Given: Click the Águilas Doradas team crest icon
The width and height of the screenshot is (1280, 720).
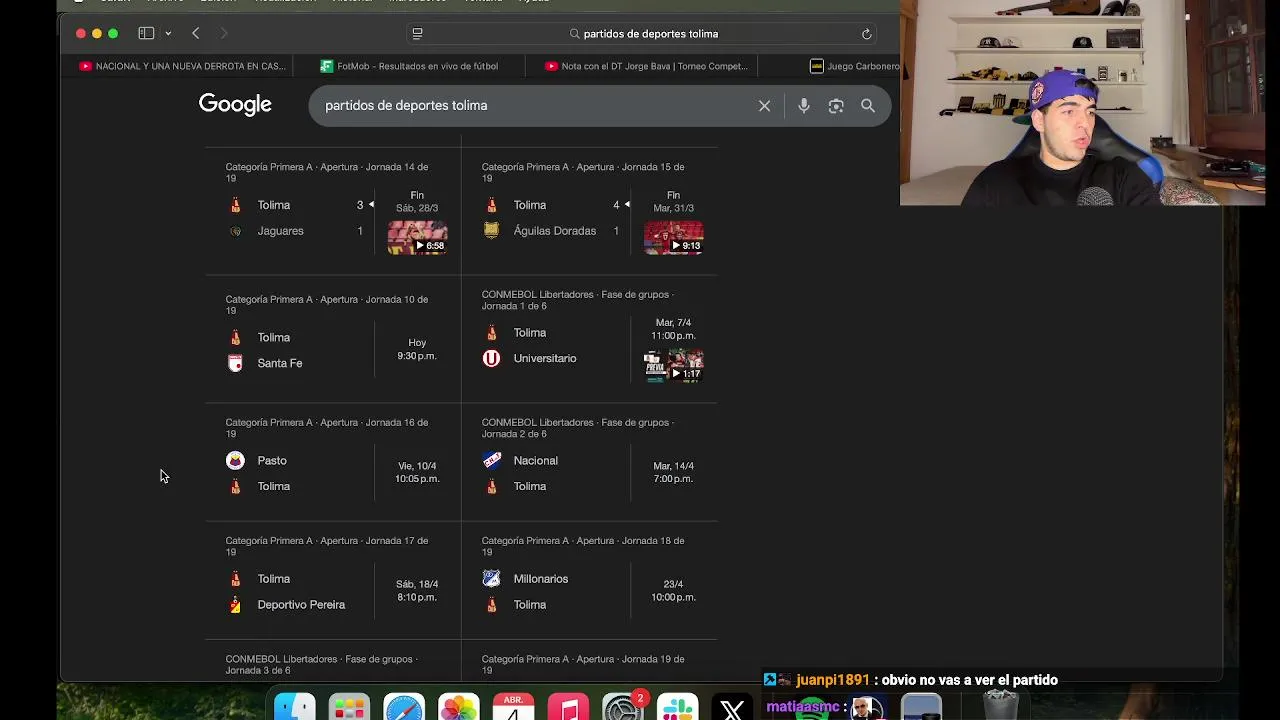Looking at the screenshot, I should point(491,231).
